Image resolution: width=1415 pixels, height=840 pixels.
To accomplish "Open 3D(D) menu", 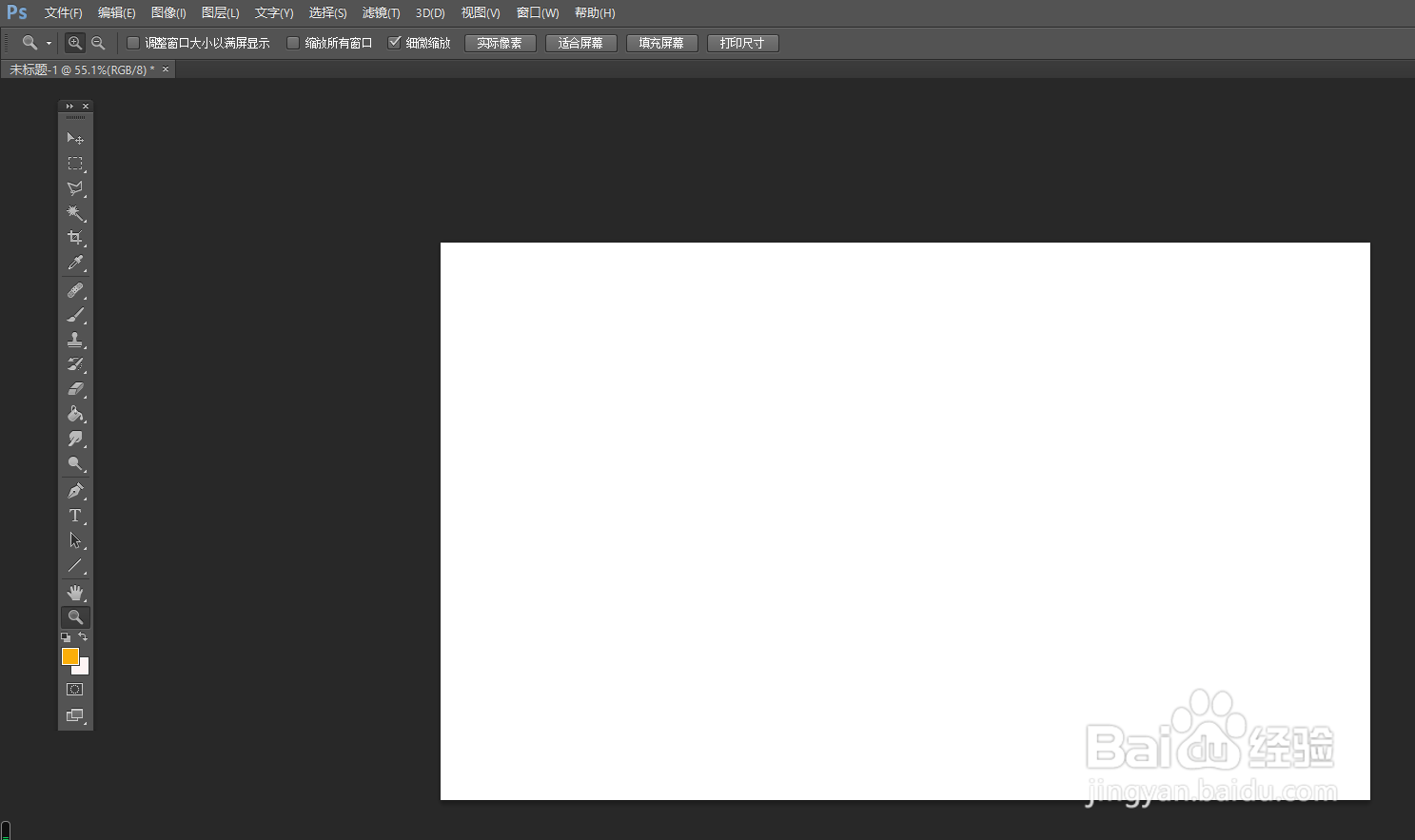I will pyautogui.click(x=430, y=13).
